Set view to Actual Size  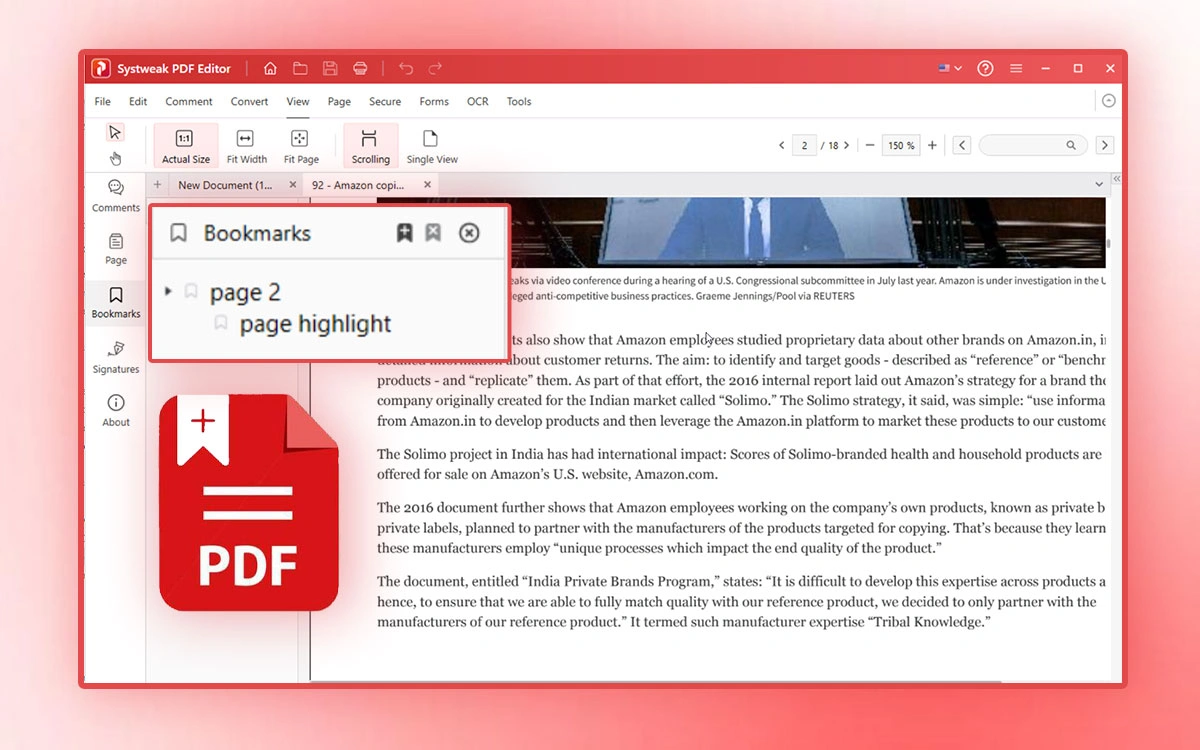(186, 146)
